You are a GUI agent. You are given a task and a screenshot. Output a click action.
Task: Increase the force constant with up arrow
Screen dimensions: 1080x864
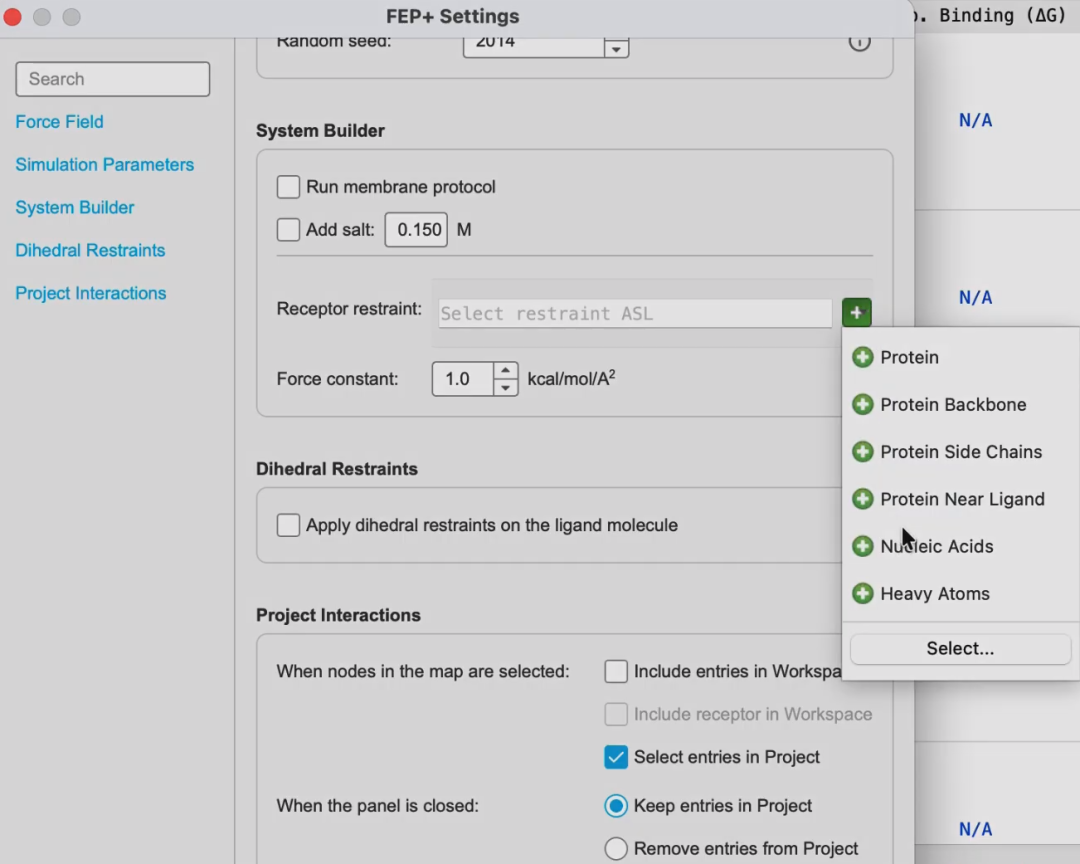[x=506, y=370]
